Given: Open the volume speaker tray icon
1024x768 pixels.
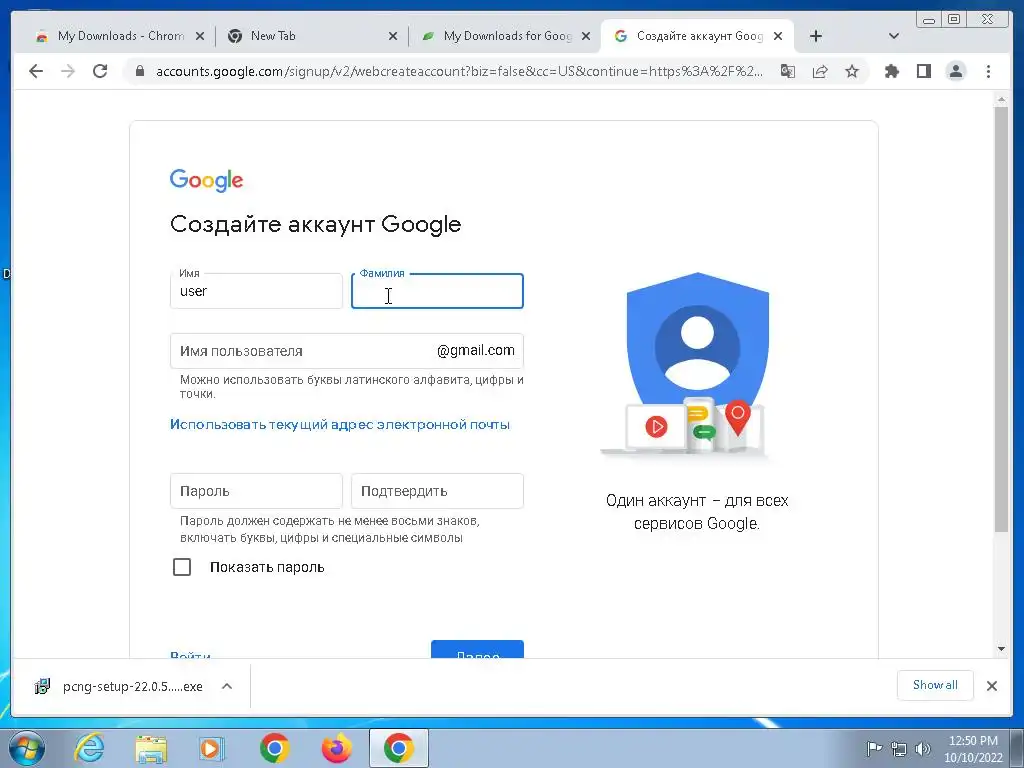Looking at the screenshot, I should [x=923, y=749].
